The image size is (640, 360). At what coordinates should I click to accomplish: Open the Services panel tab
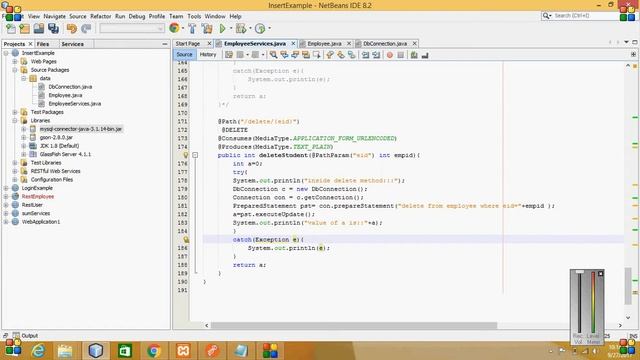72,44
